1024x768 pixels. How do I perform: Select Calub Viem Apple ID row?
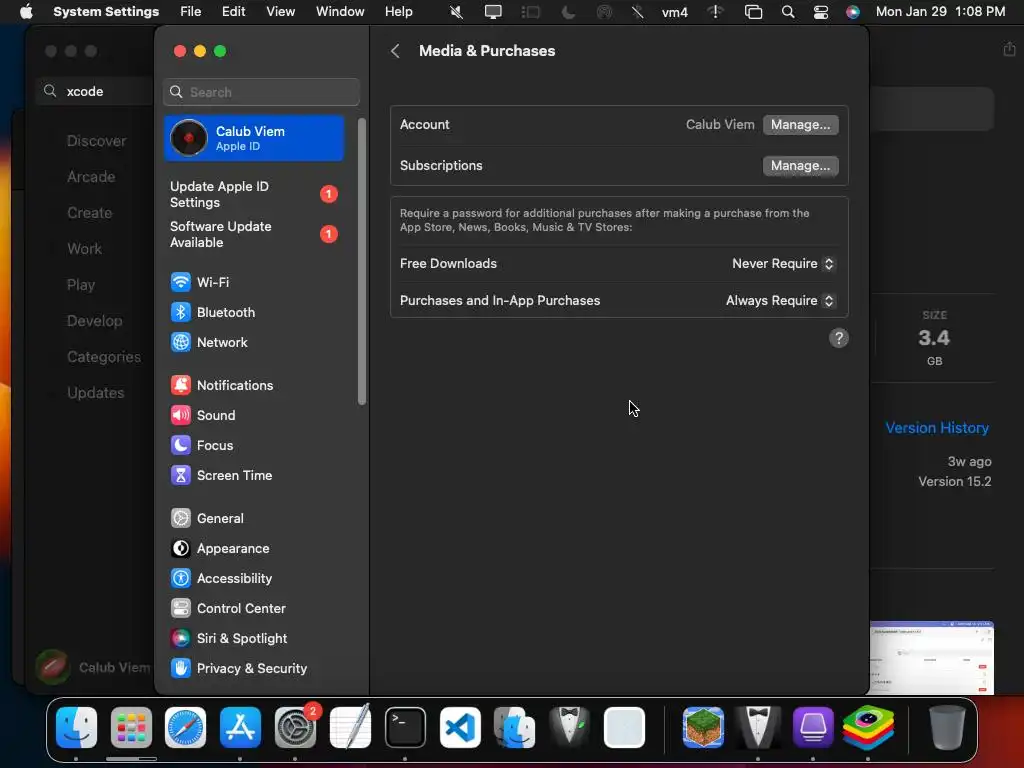click(253, 138)
